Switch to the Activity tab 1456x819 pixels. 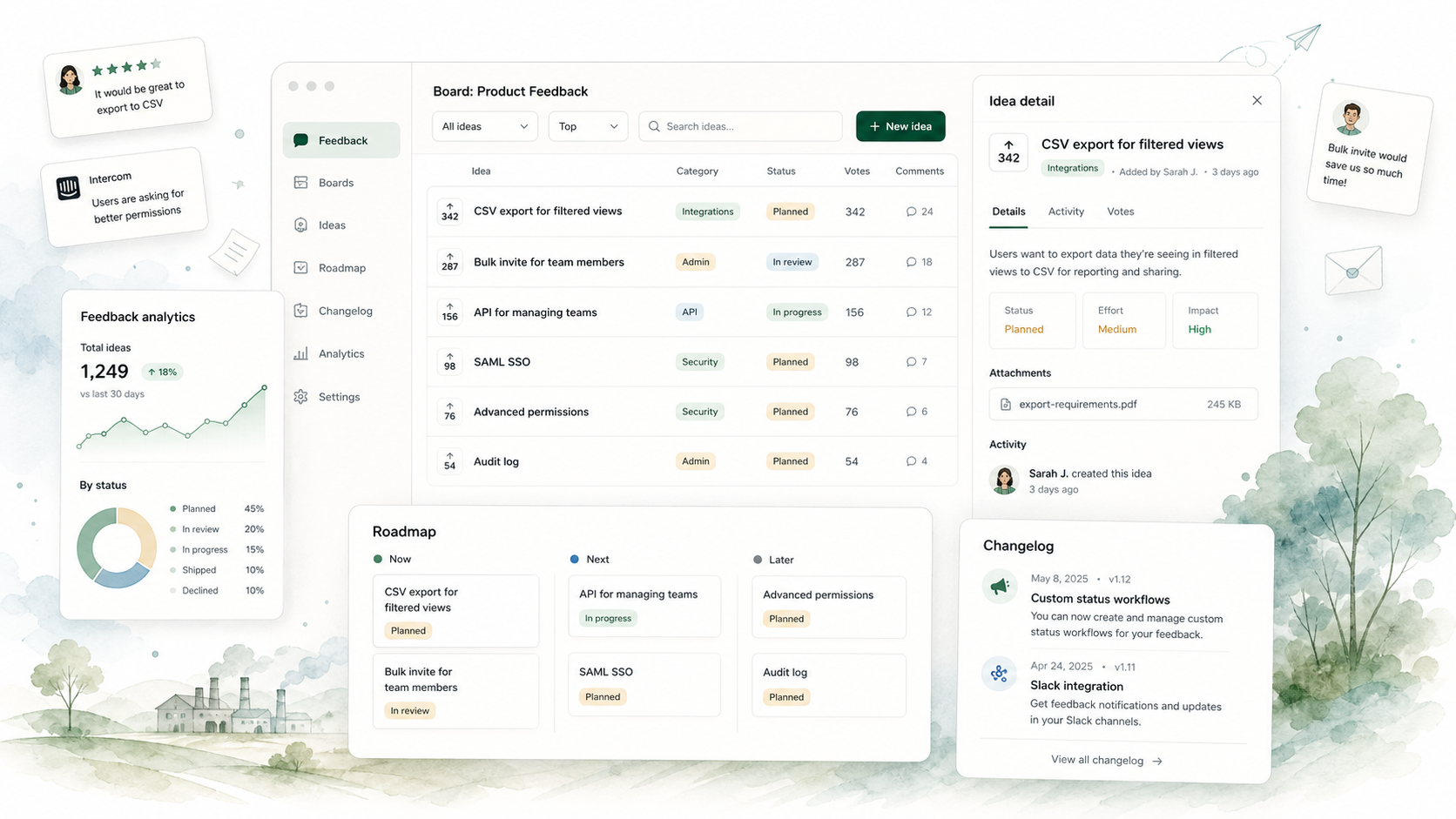[1066, 211]
